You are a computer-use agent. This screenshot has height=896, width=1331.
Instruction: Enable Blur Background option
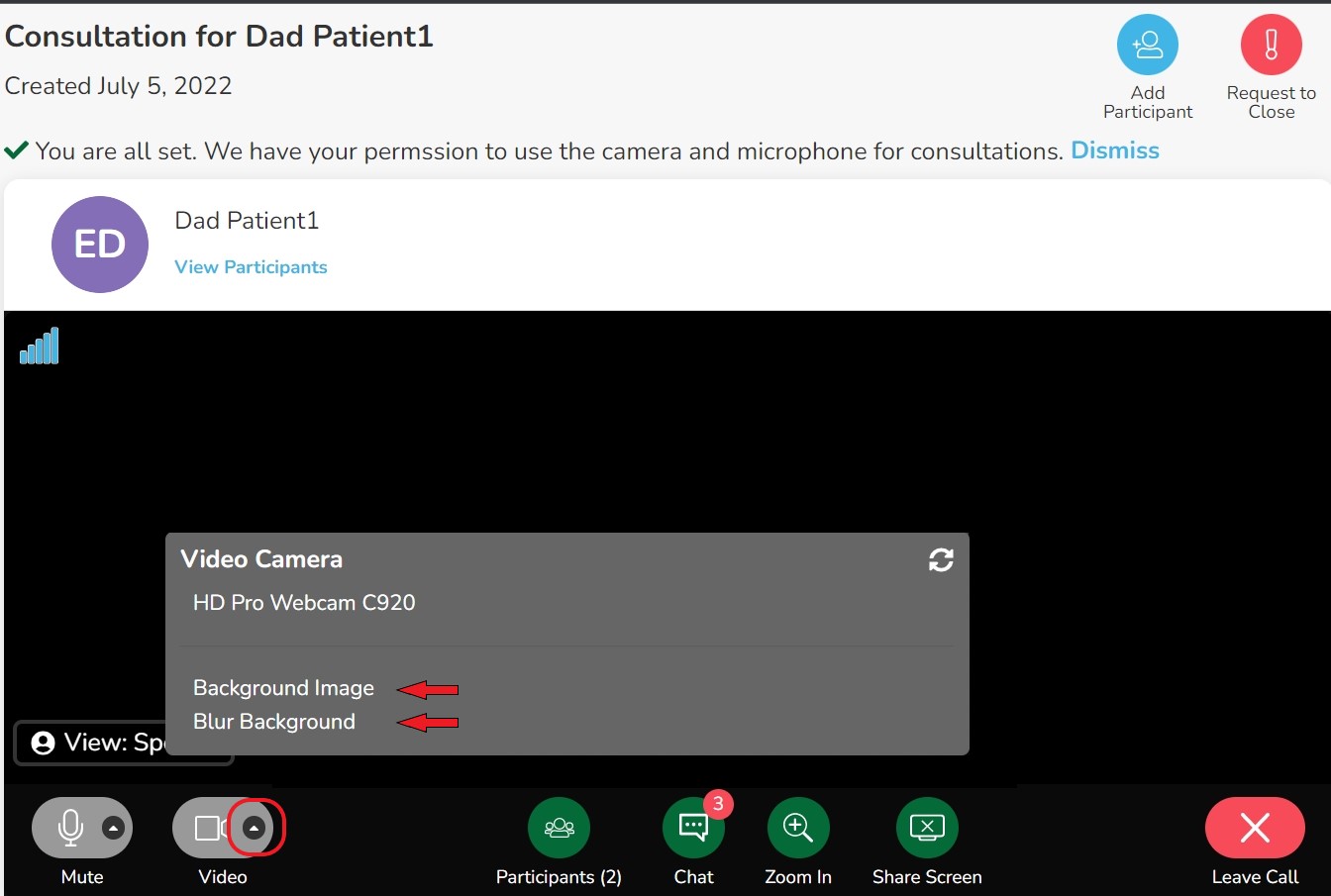coord(274,722)
